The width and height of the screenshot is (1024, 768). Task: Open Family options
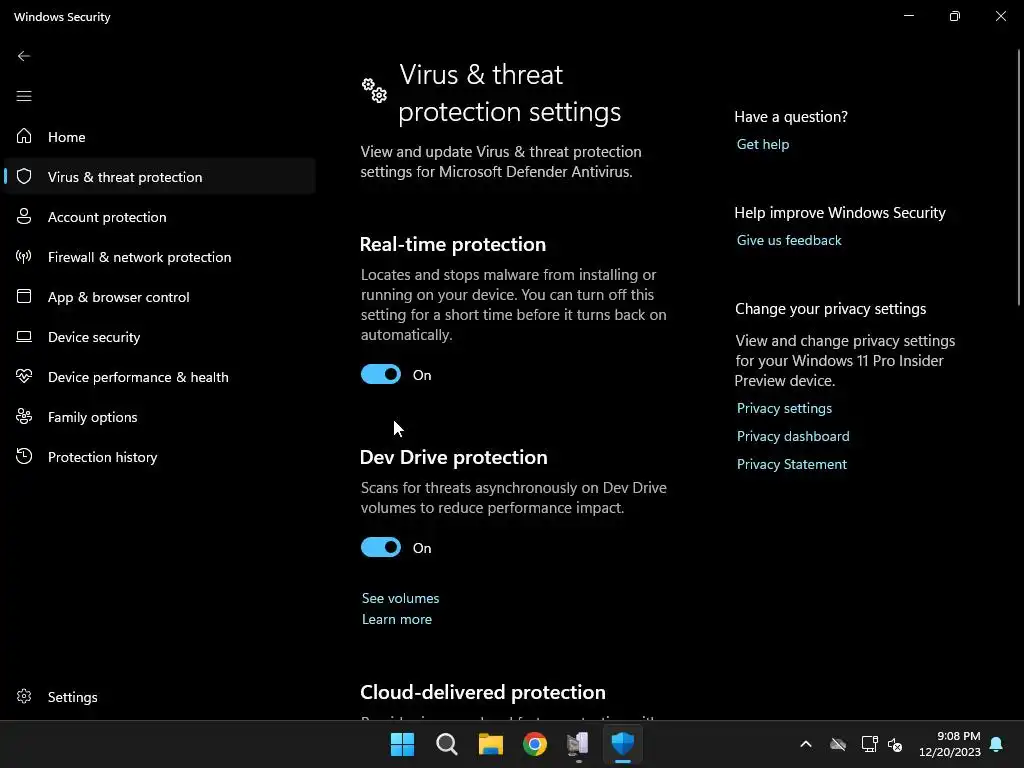pyautogui.click(x=159, y=417)
